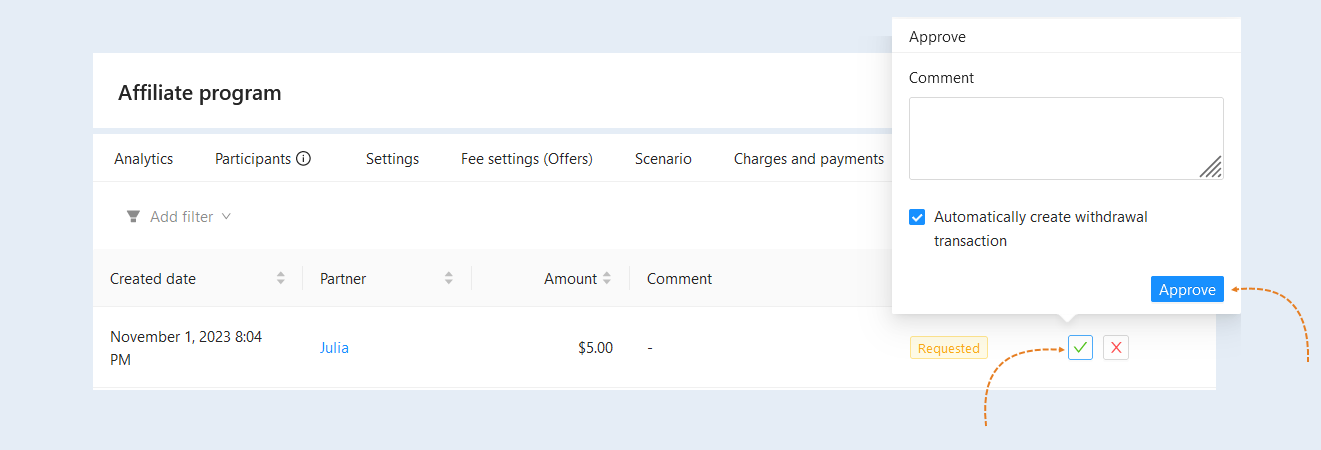Viewport: 1321px width, 450px height.
Task: Click the funnel filter icon
Action: click(133, 216)
